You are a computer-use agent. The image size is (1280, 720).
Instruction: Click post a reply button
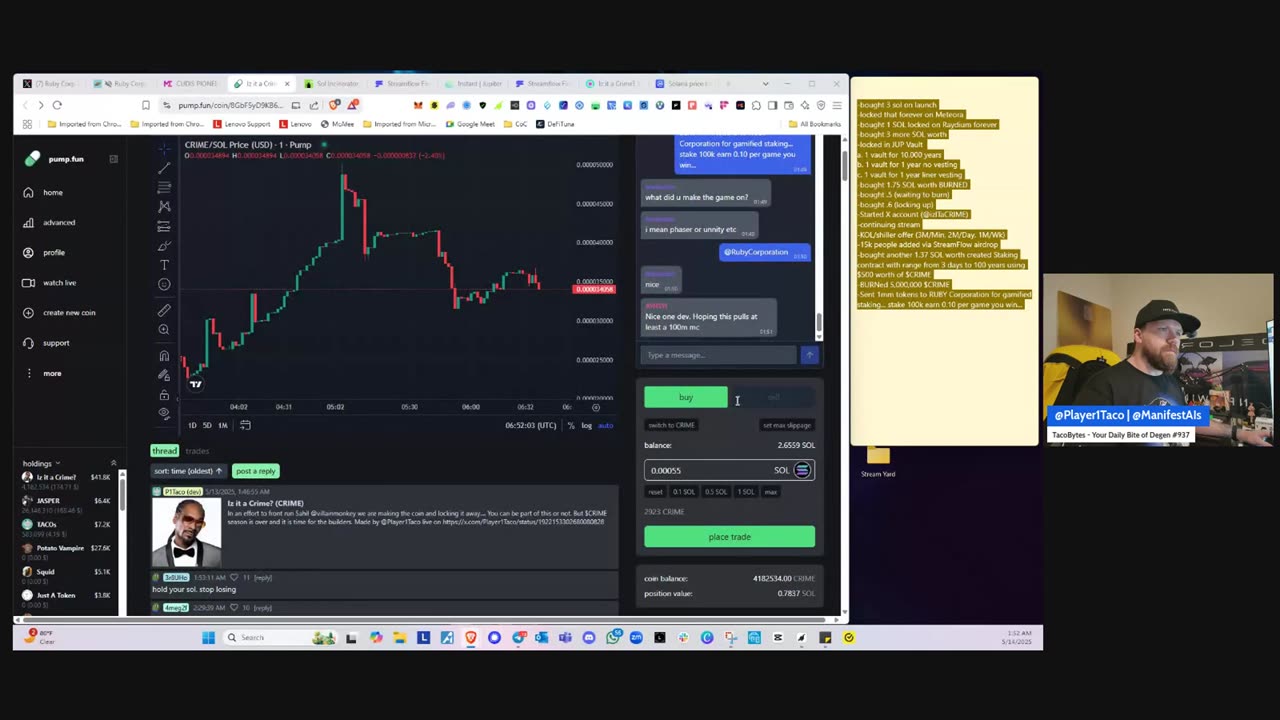255,471
